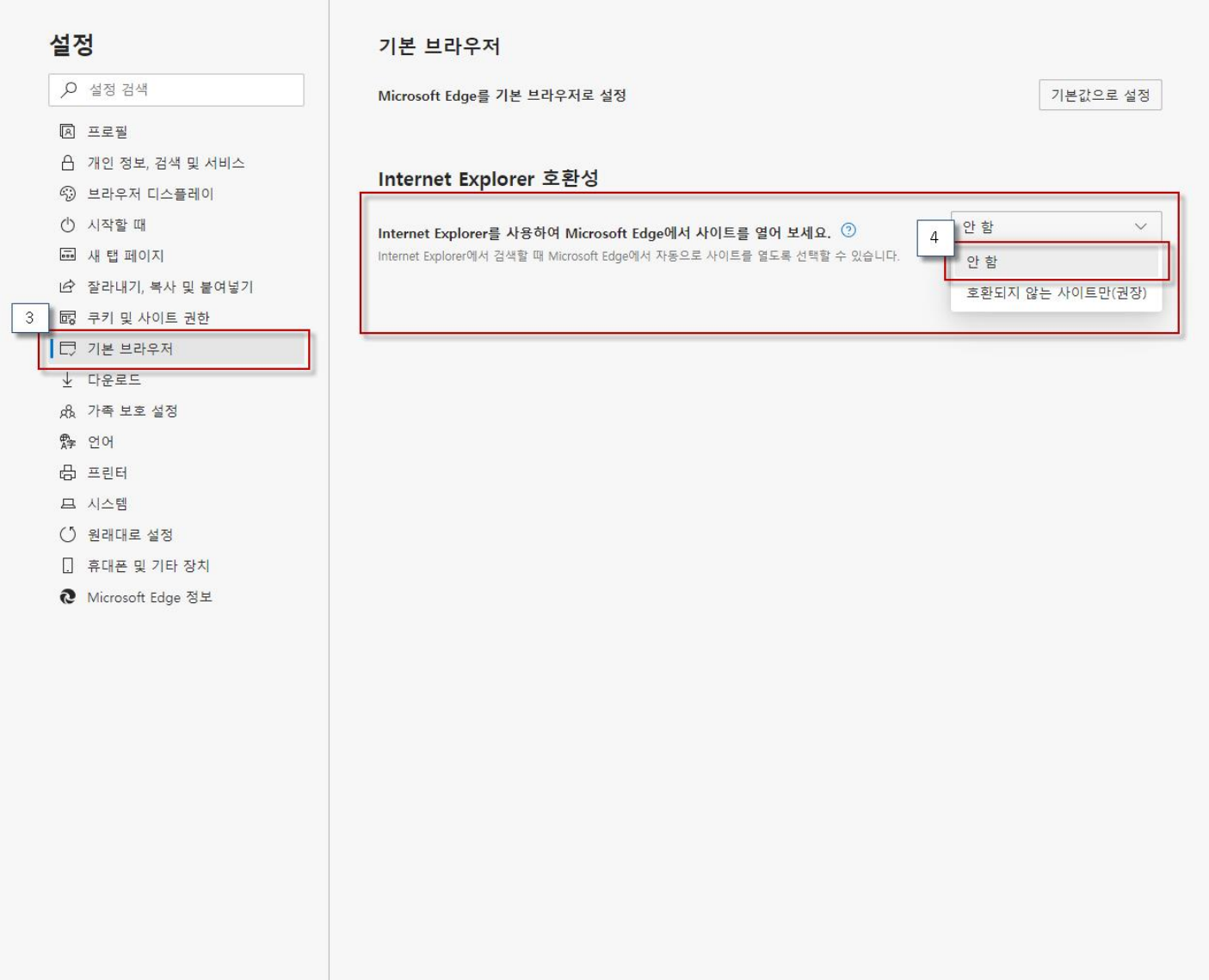This screenshot has height=980, width=1209.
Task: Click the 설정 검색 search field
Action: pos(176,89)
